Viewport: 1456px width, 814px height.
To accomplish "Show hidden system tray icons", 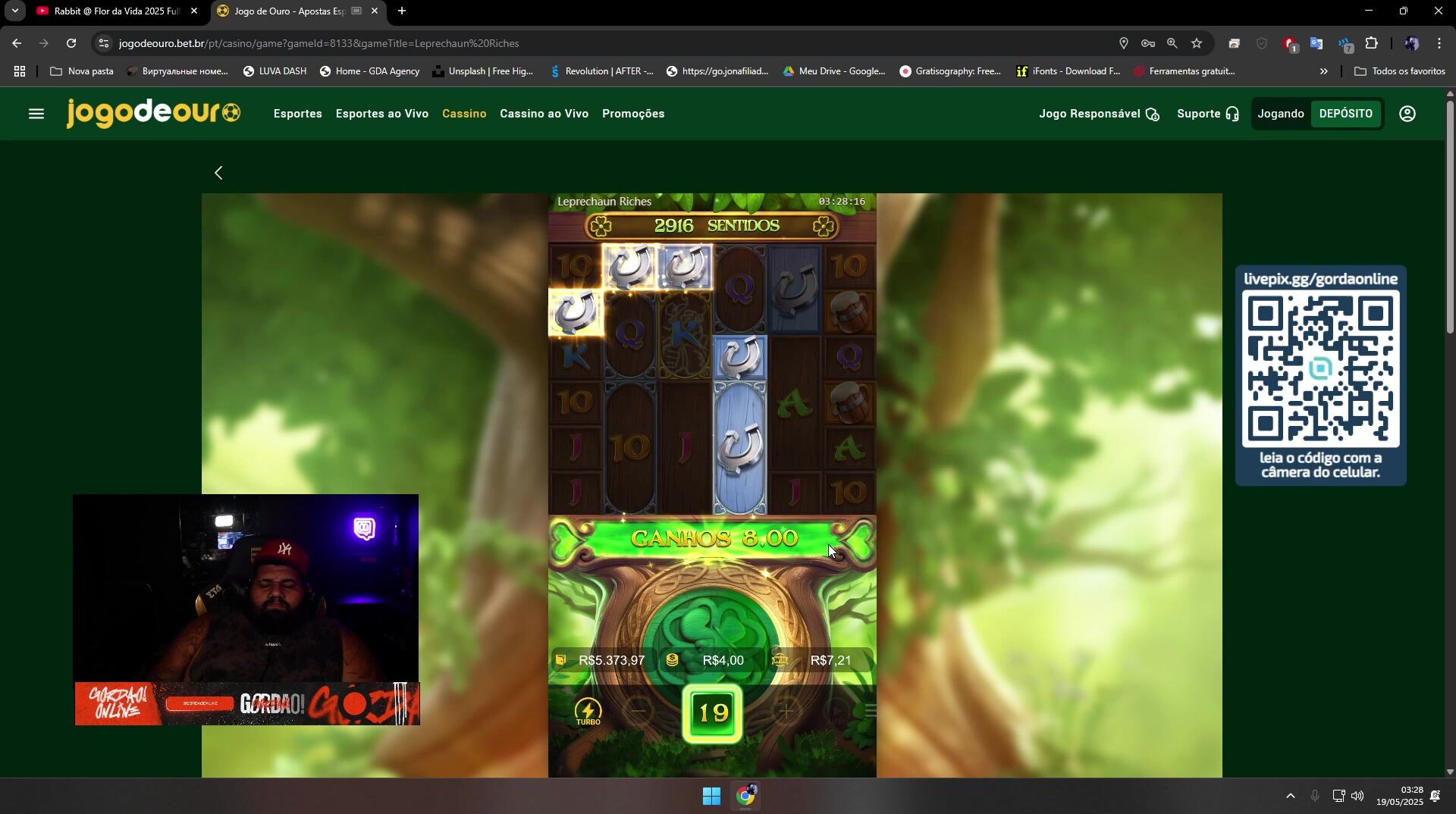I will (1290, 796).
